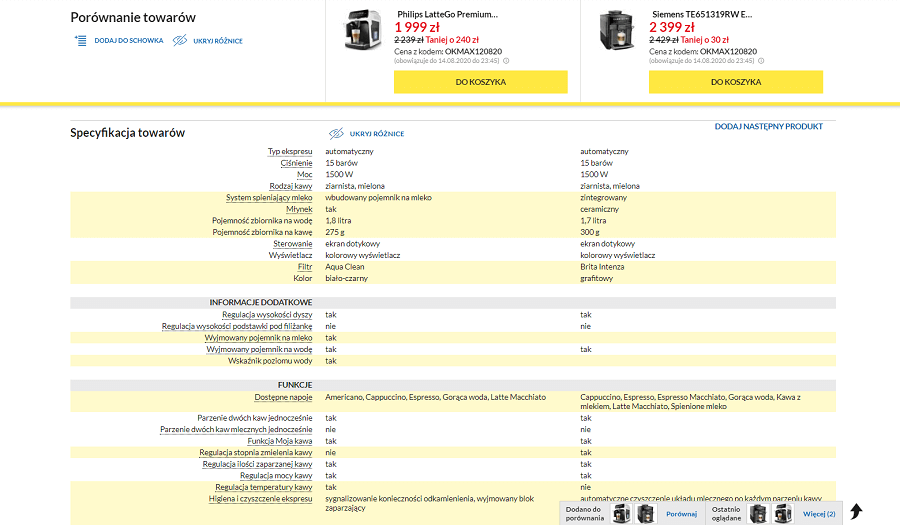Click Regulacja wysokości podstawki pod filiżankę label

[237, 326]
